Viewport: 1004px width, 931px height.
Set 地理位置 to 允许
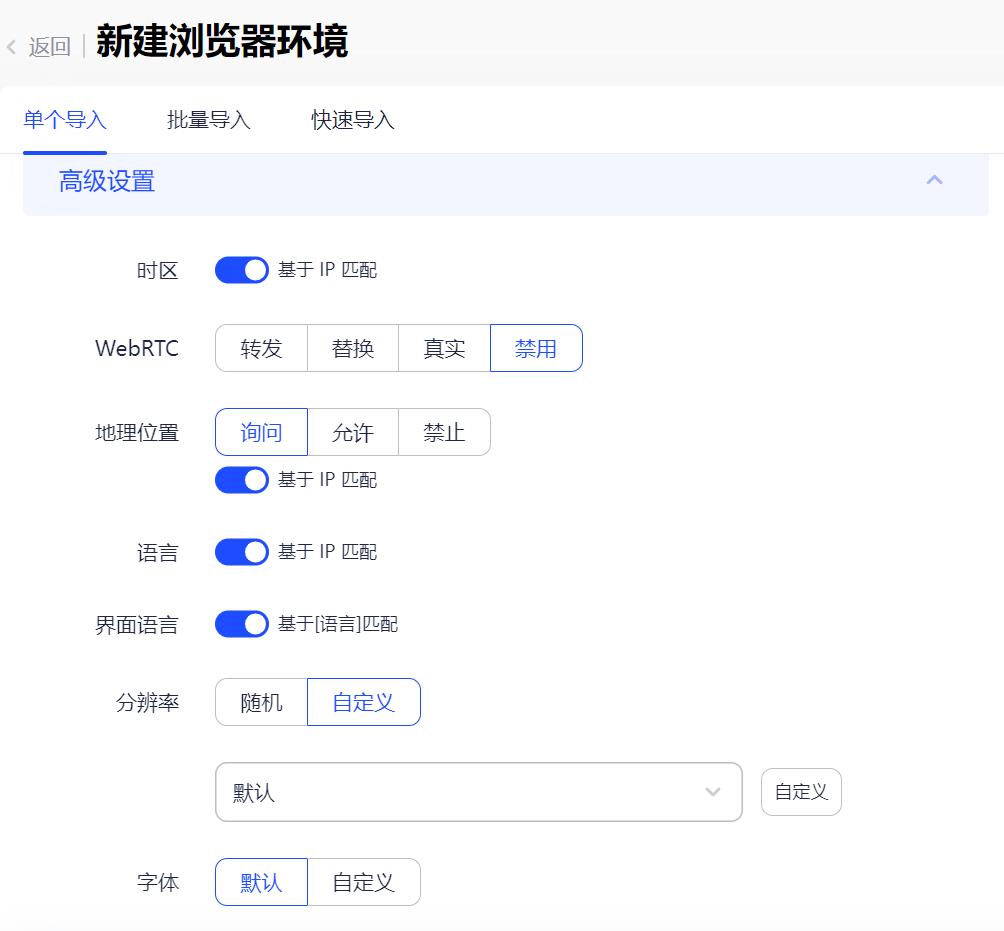352,432
